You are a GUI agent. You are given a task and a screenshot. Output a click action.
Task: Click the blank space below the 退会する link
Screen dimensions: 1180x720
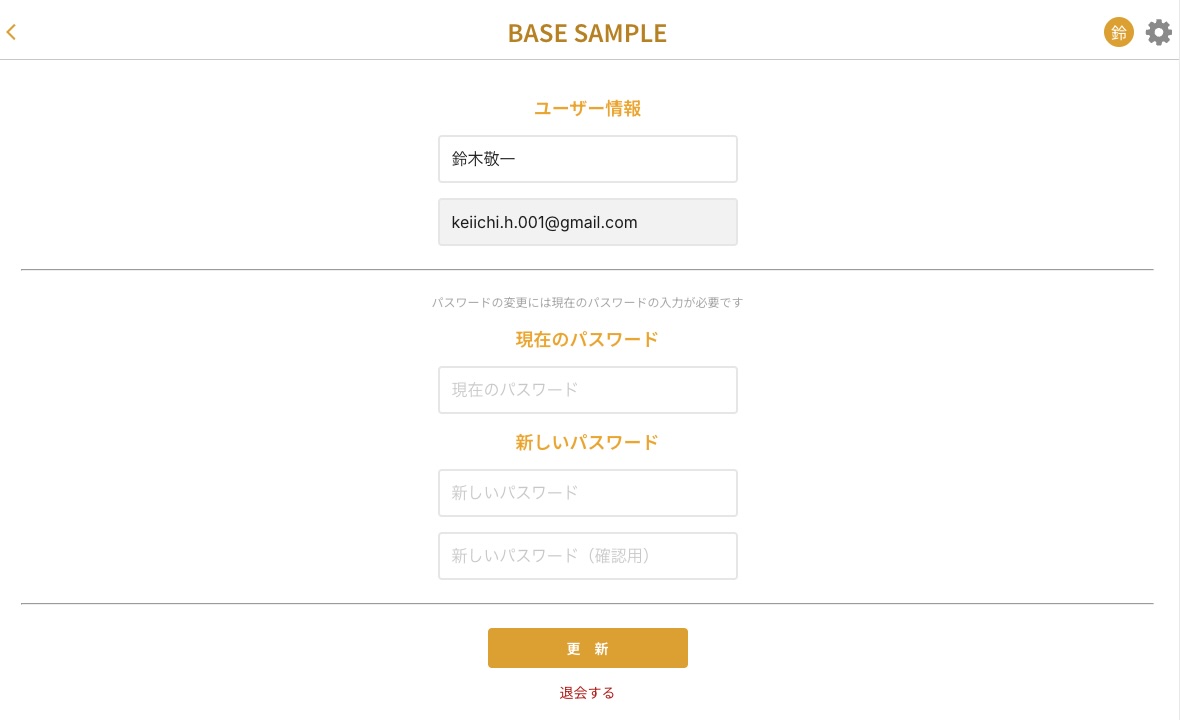[x=587, y=712]
